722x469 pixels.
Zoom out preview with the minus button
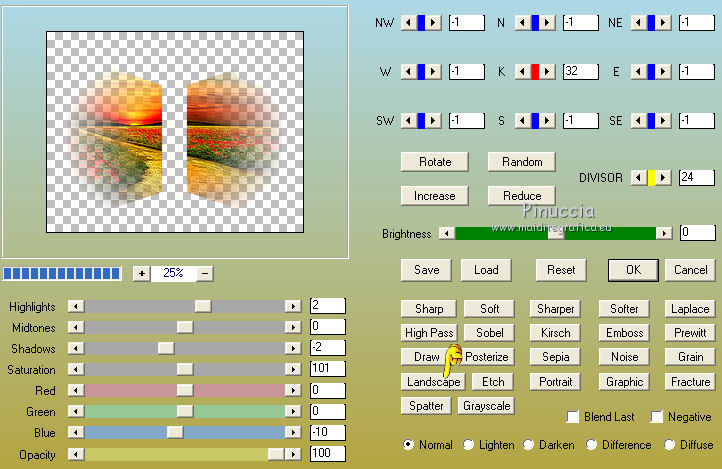(x=205, y=273)
